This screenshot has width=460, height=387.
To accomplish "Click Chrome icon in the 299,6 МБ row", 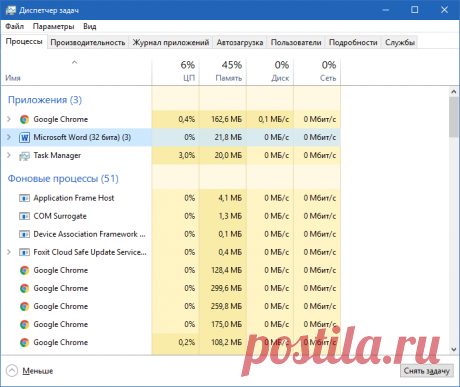I will (x=24, y=288).
